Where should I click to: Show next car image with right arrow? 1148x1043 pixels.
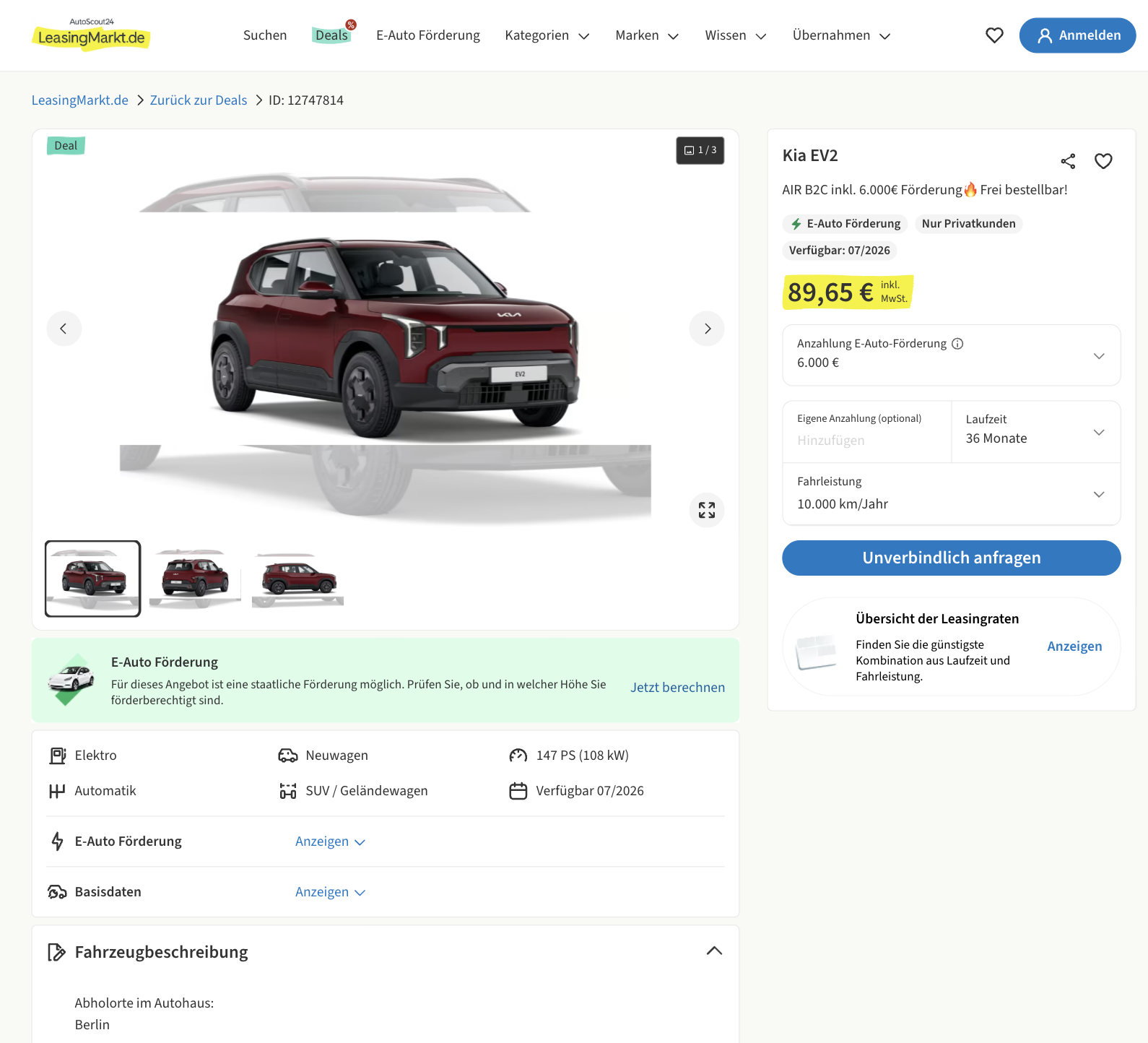(707, 329)
